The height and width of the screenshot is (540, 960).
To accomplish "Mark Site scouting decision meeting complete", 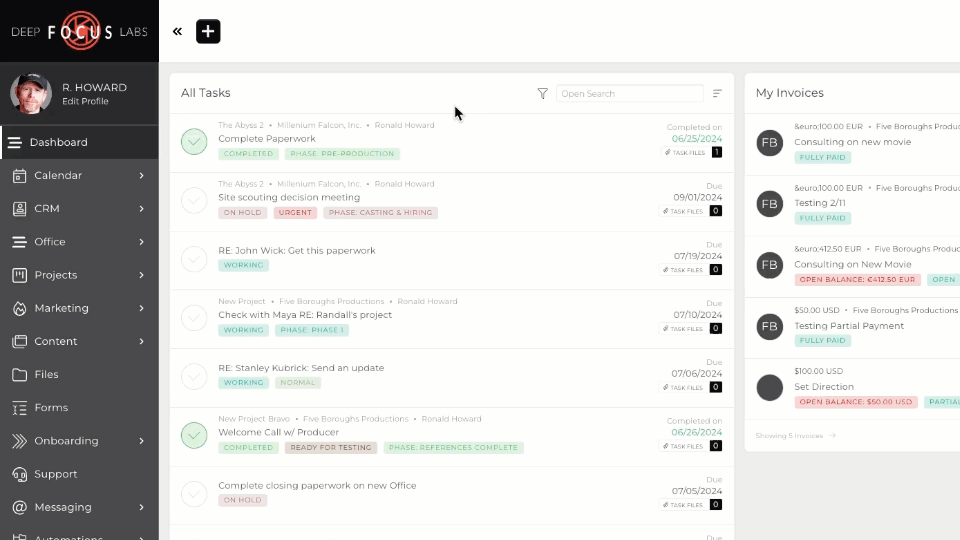I will tap(194, 201).
